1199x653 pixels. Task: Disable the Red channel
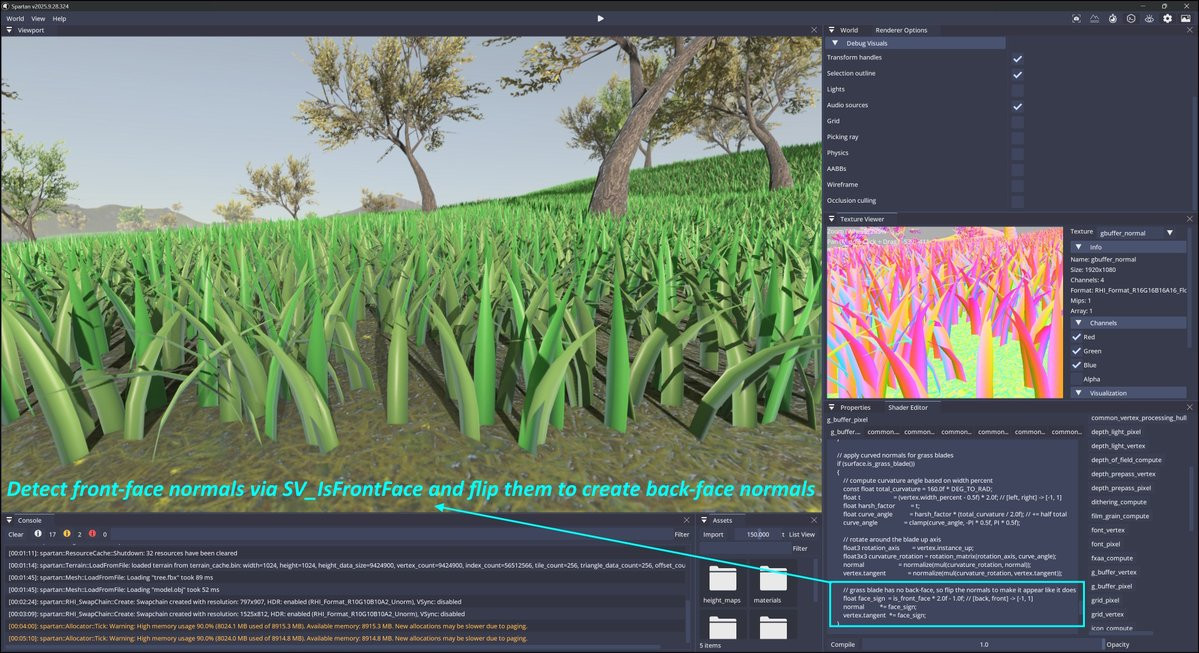tap(1076, 336)
